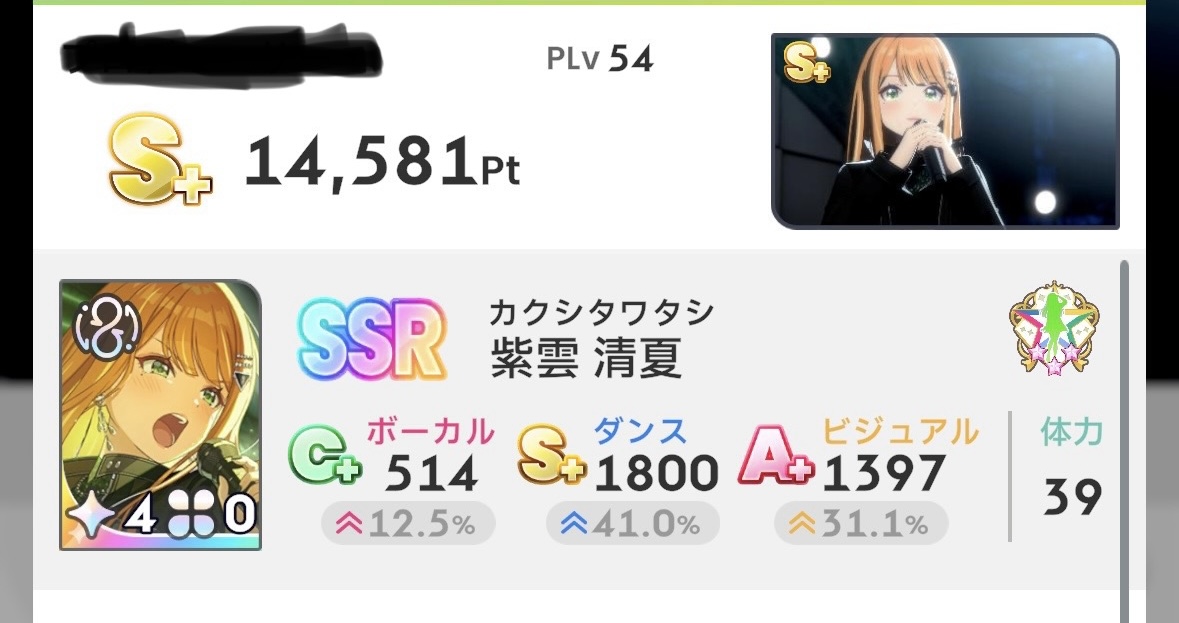1179x623 pixels.
Task: Tap the infinity plan icon on card
Action: point(108,327)
